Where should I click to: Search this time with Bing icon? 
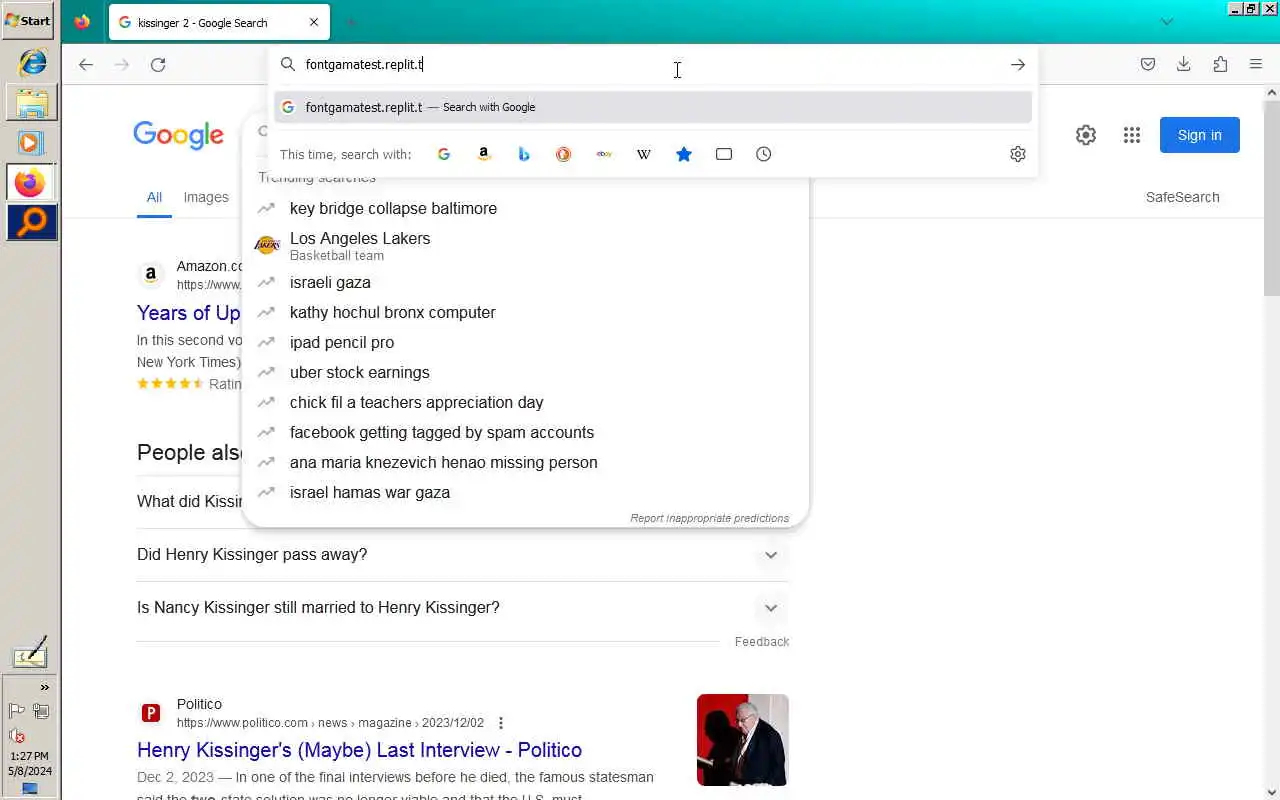point(524,154)
